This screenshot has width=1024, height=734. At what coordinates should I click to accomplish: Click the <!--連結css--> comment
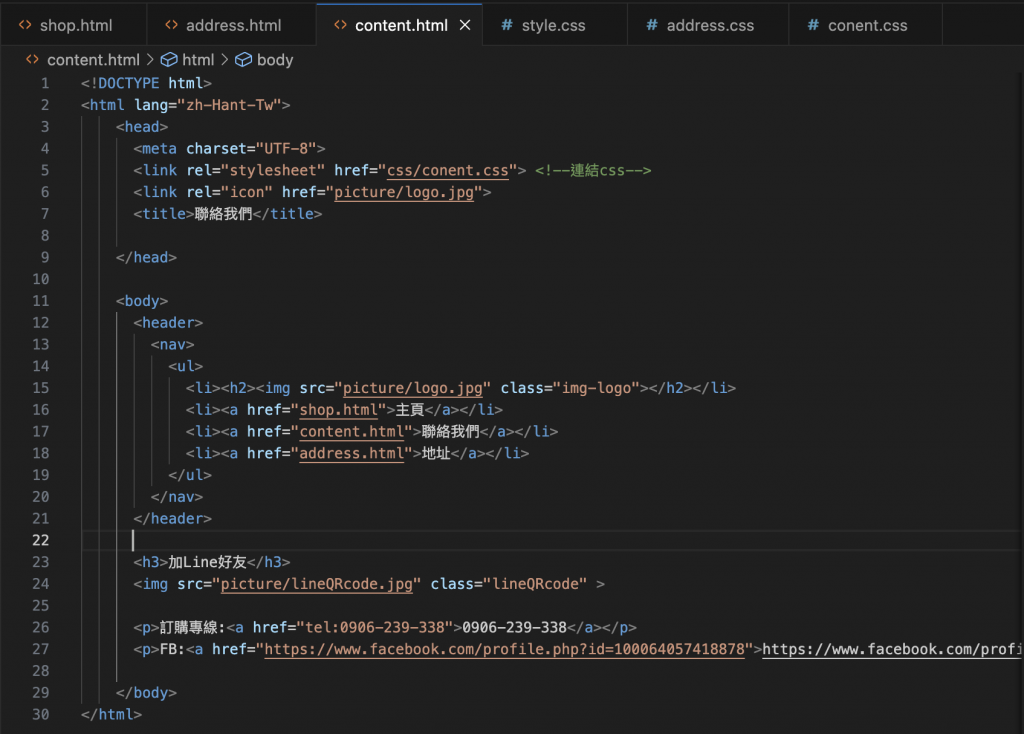click(593, 170)
